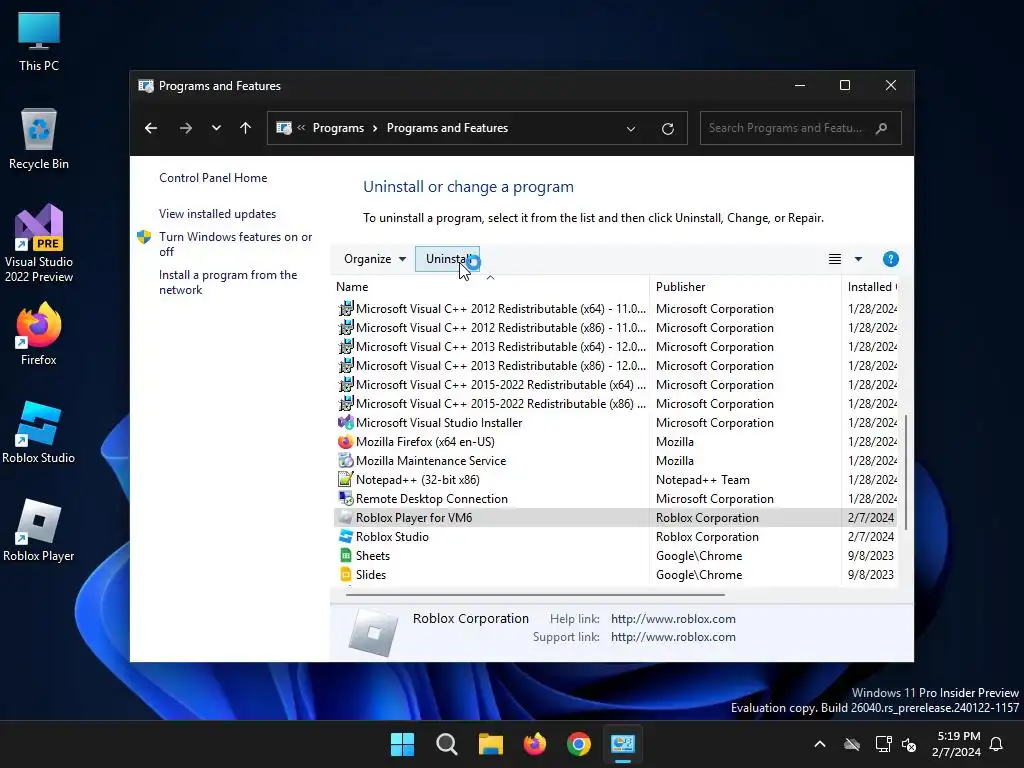Click Programs and Features breadcrumb
The image size is (1024, 768).
pyautogui.click(x=447, y=128)
